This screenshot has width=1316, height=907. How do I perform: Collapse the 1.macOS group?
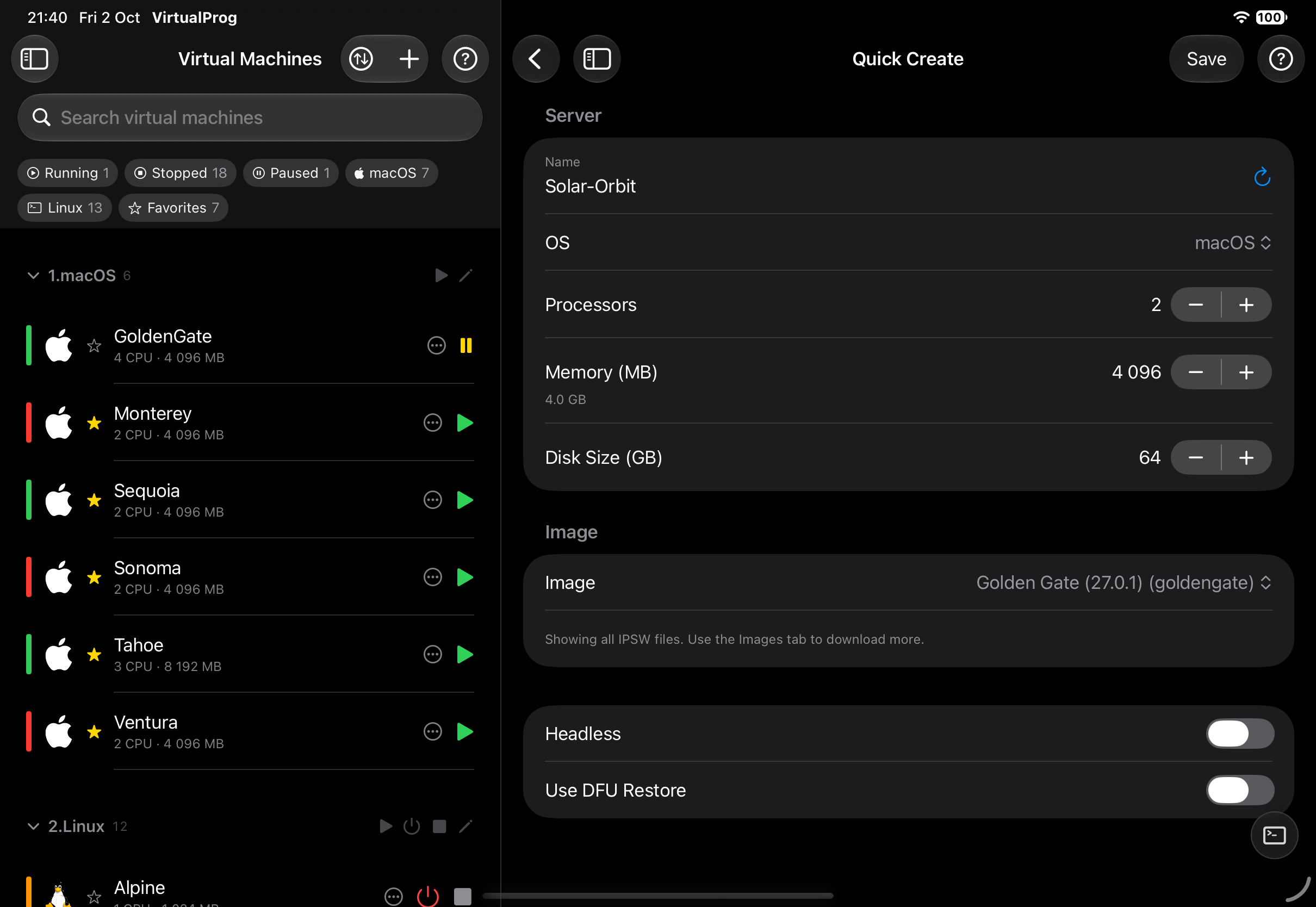33,276
